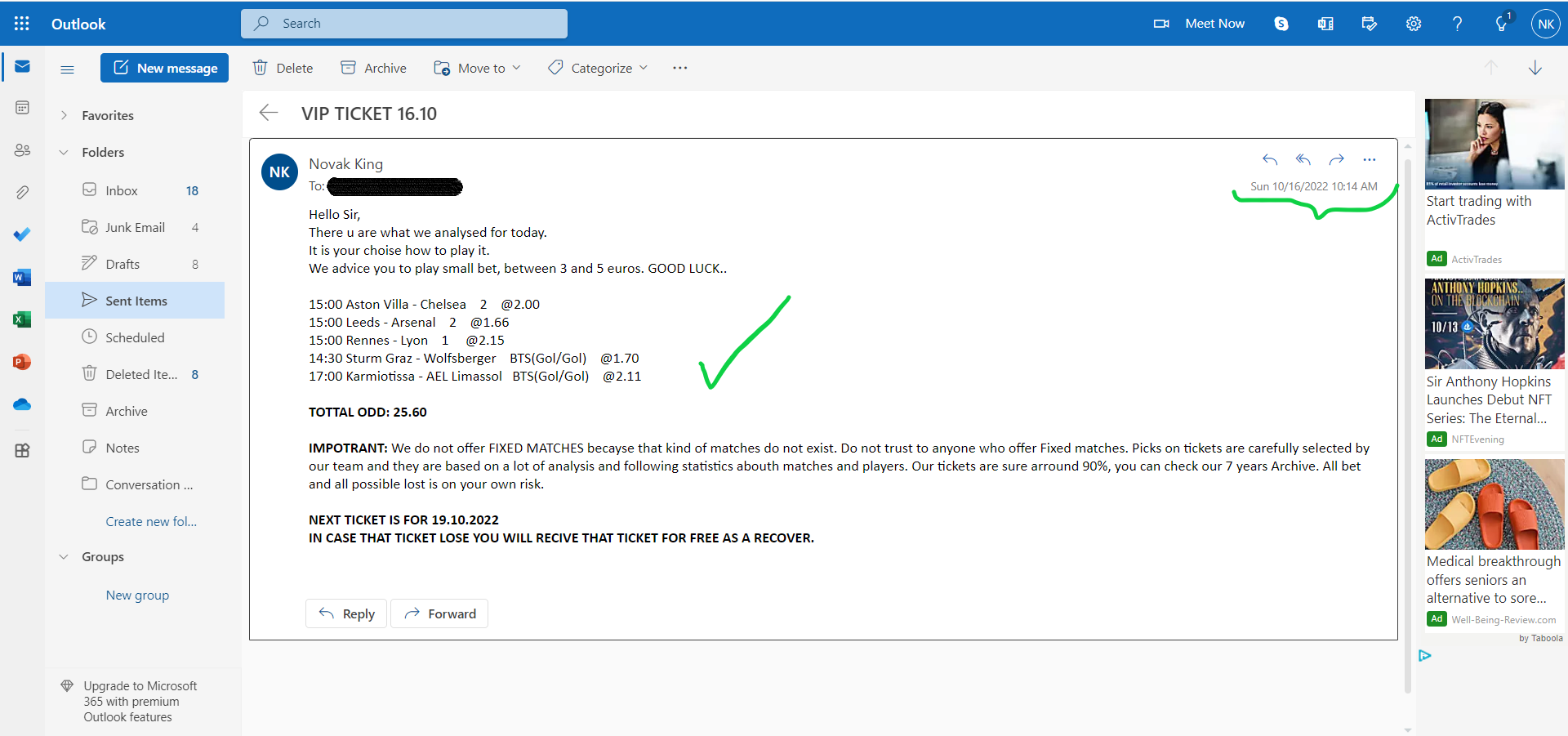This screenshot has height=736, width=1568.
Task: Open the Anthony Hopkins NFT ad thumbnail
Action: [1494, 323]
